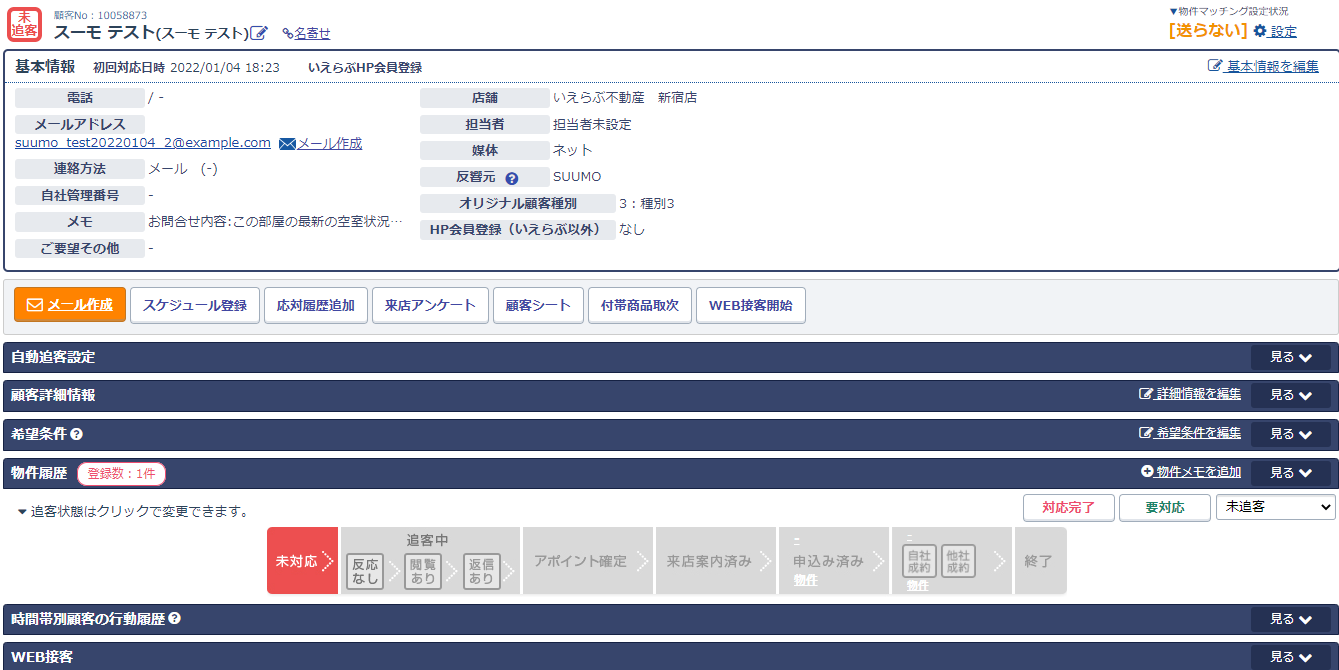This screenshot has height=670, width=1339.
Task: Click the 対応完了 button
Action: [1068, 508]
